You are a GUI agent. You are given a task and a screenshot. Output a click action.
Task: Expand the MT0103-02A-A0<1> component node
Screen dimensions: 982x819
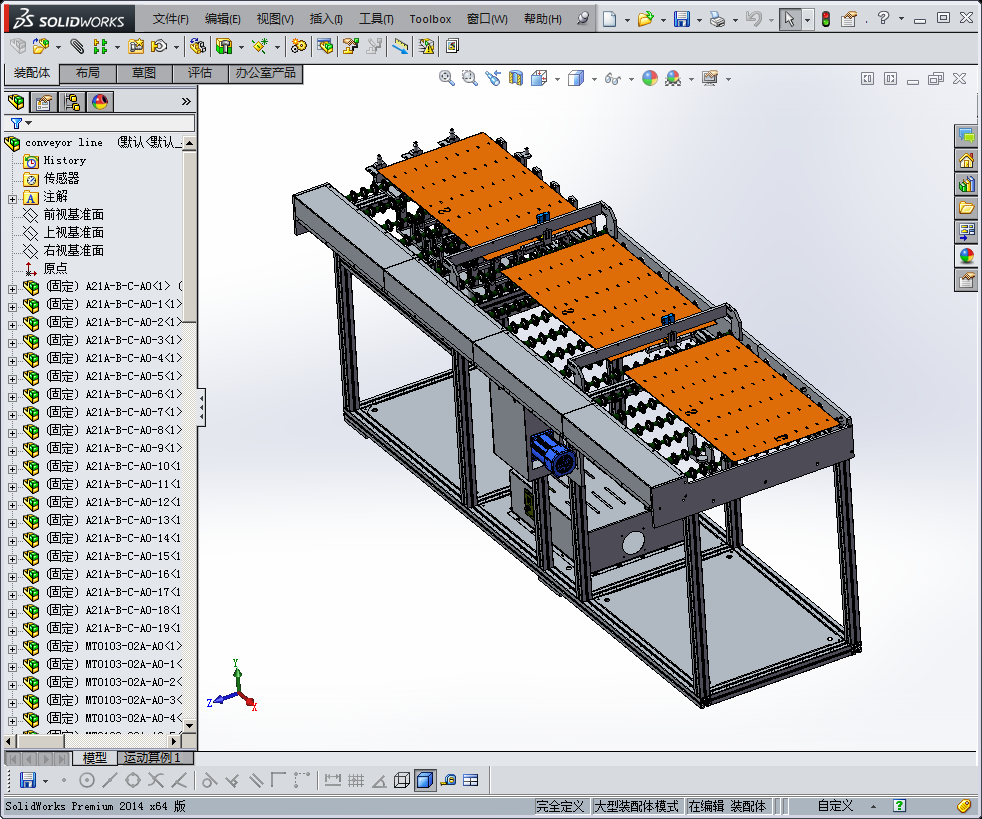point(12,649)
